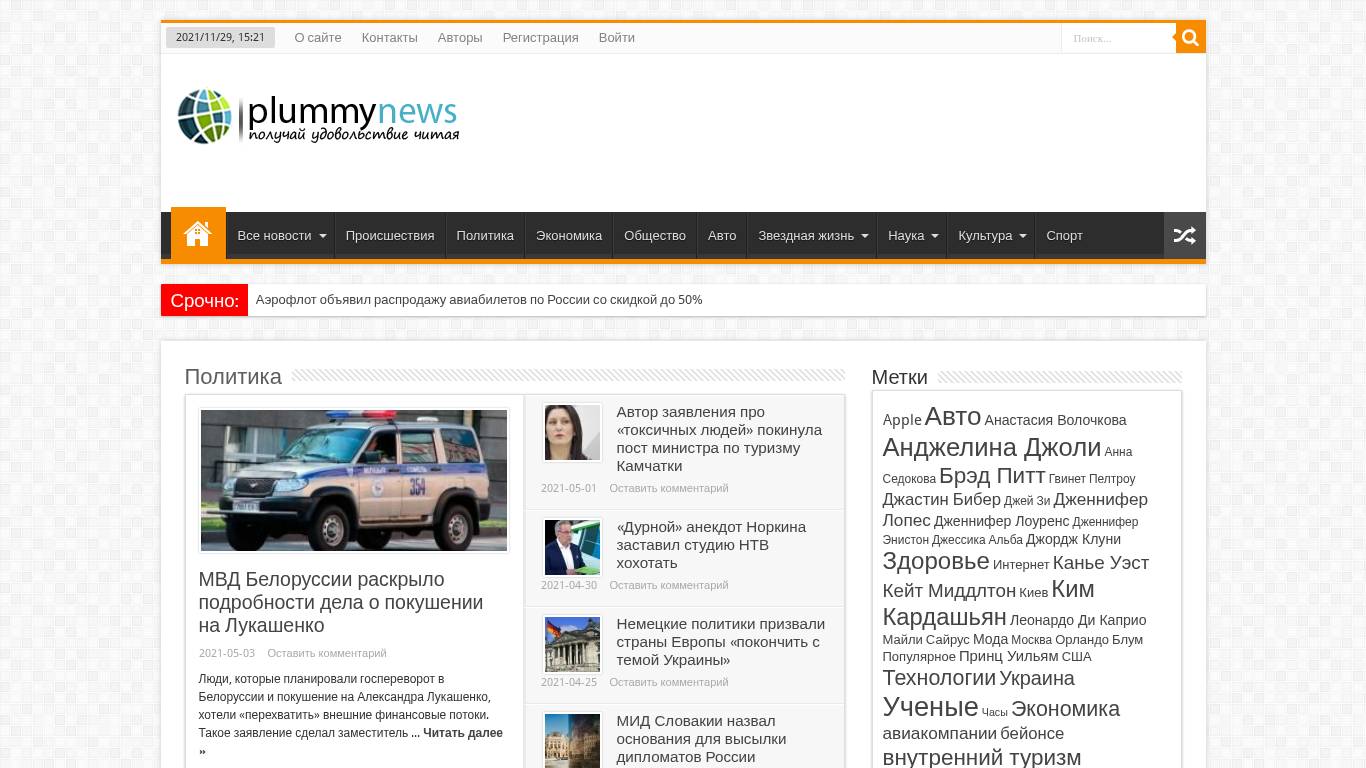This screenshot has height=768, width=1366.
Task: Expand the Все новости dropdown menu
Action: pyautogui.click(x=280, y=236)
